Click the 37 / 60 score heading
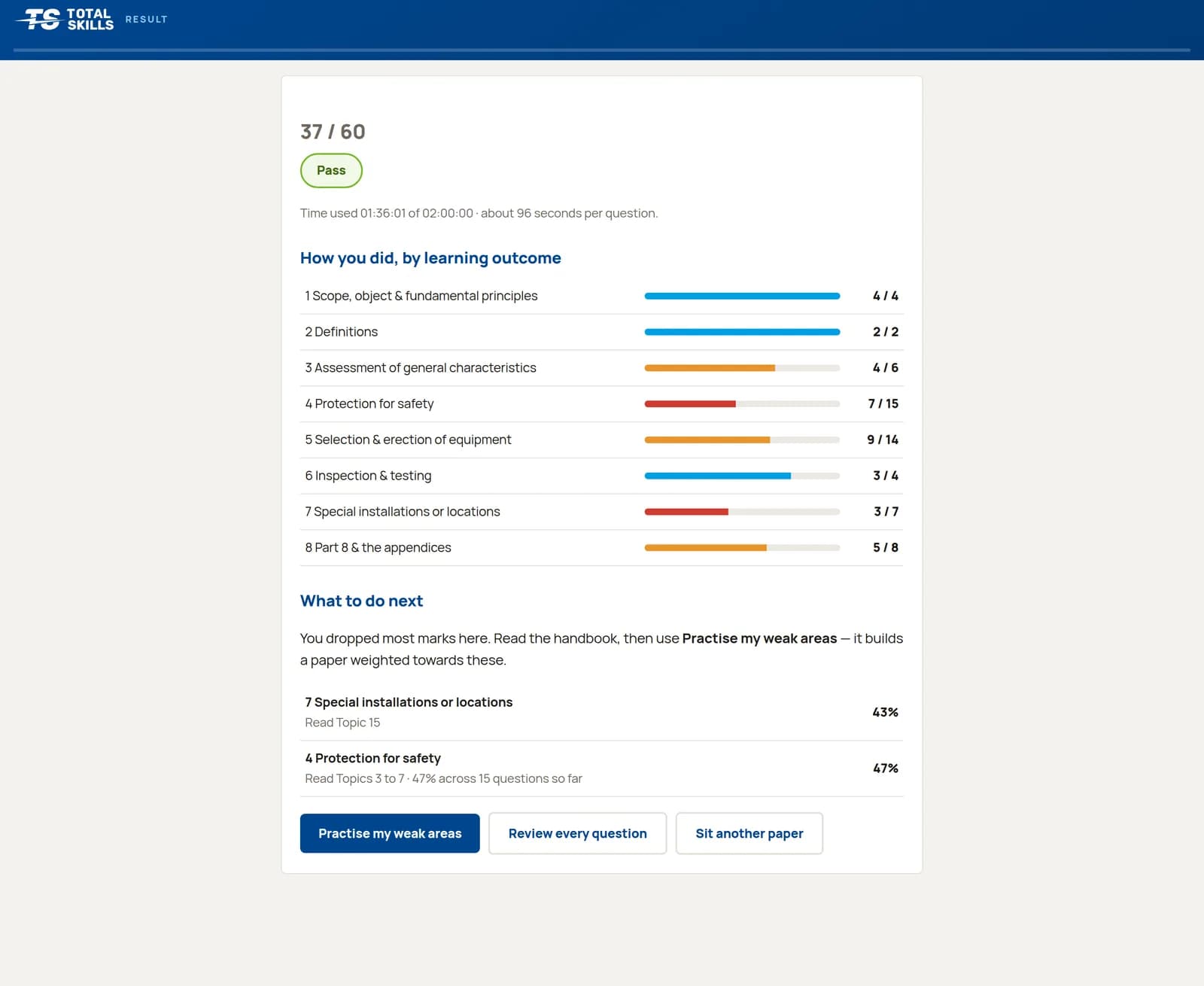Screen dimensions: 1204x986 pos(333,132)
